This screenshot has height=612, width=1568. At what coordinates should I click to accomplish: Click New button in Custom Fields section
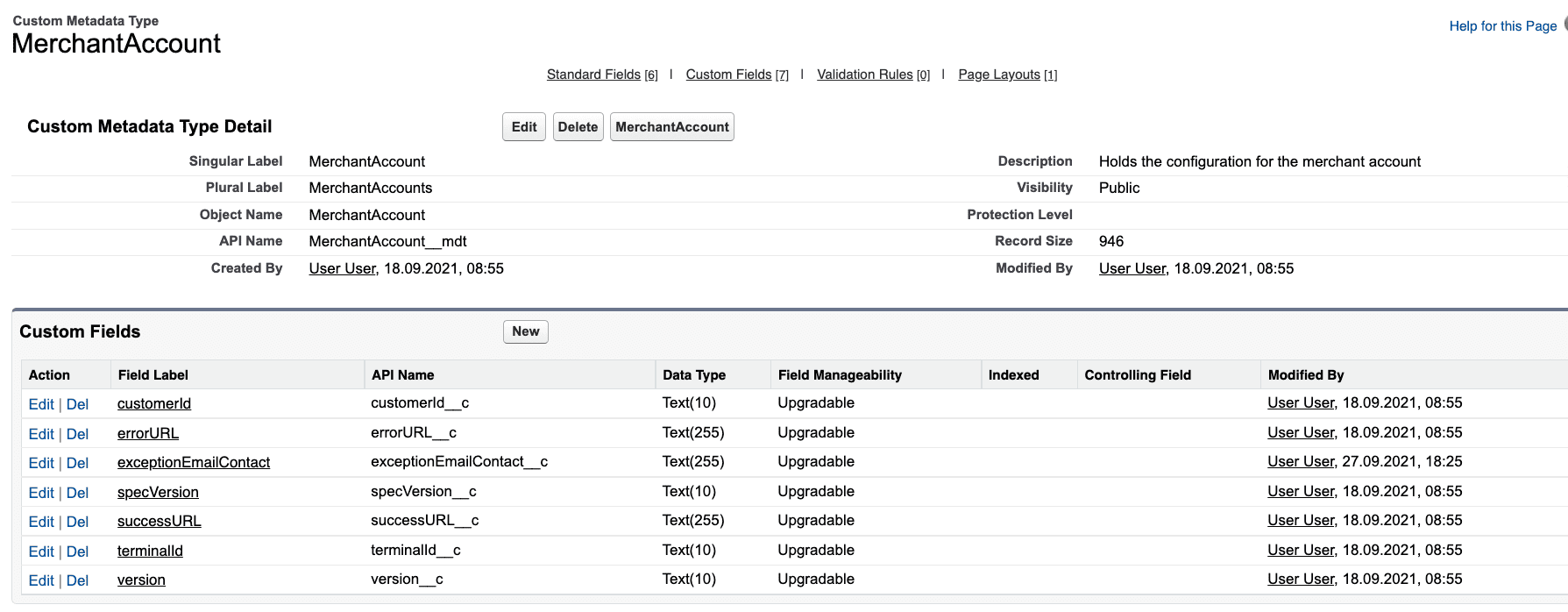pyautogui.click(x=525, y=331)
